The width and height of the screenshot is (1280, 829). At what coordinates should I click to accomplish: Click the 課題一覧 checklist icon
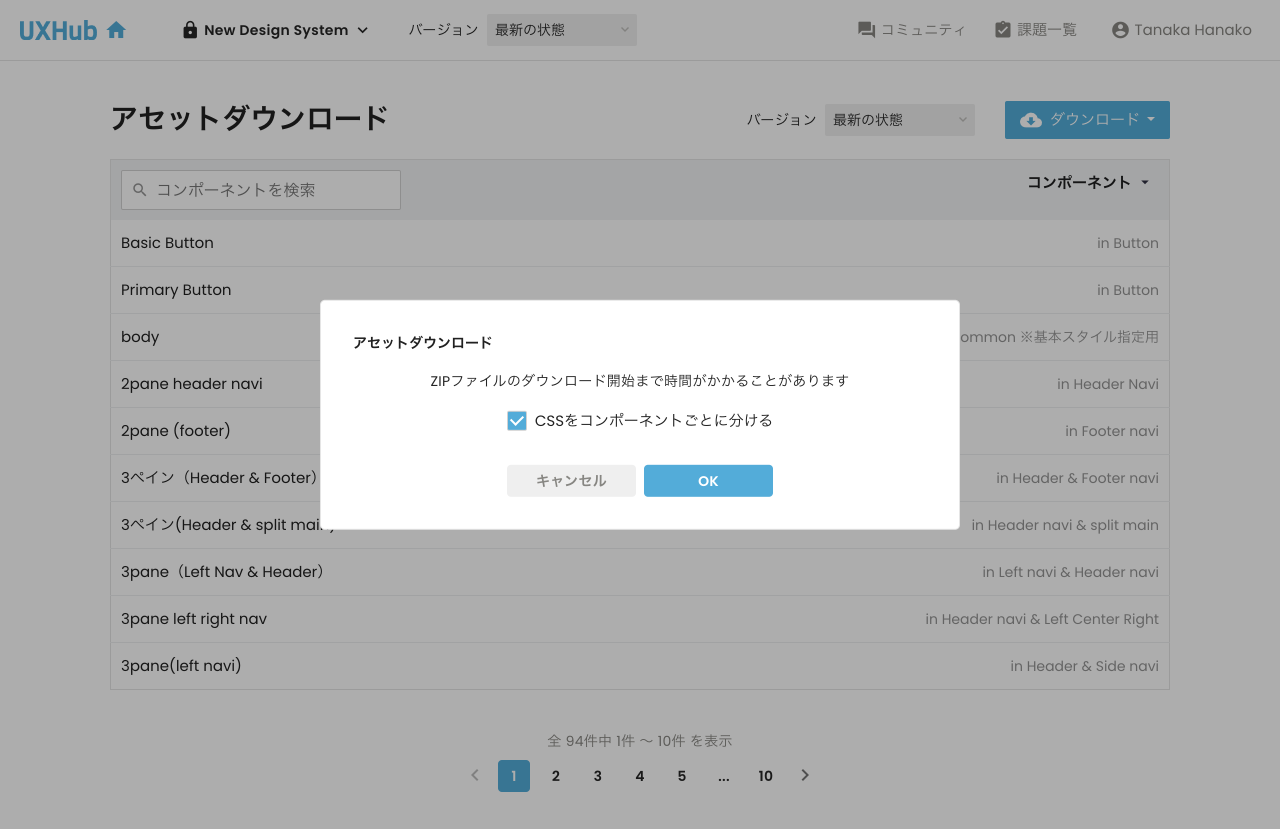[1001, 29]
